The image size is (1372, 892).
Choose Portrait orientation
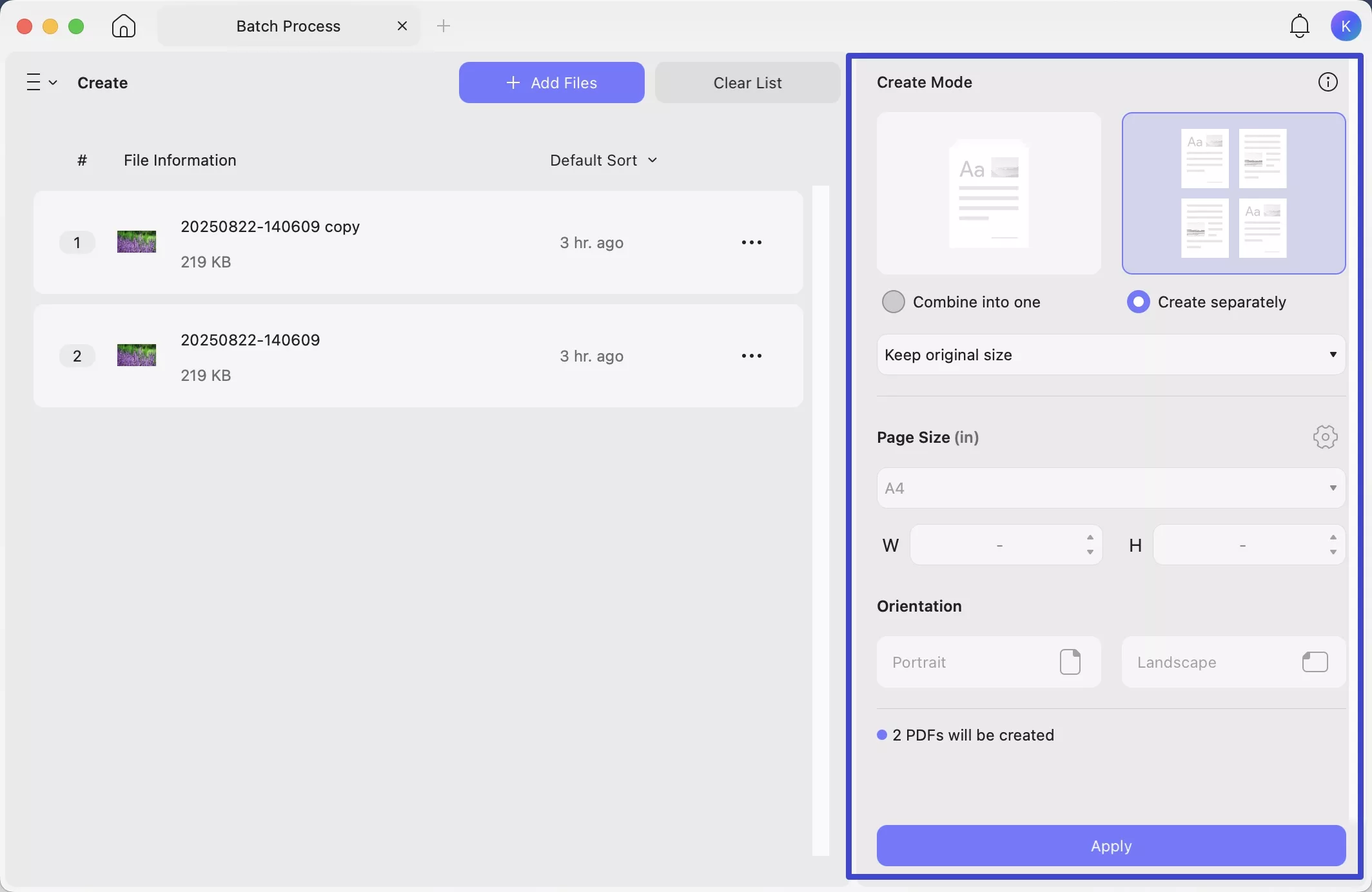[988, 662]
